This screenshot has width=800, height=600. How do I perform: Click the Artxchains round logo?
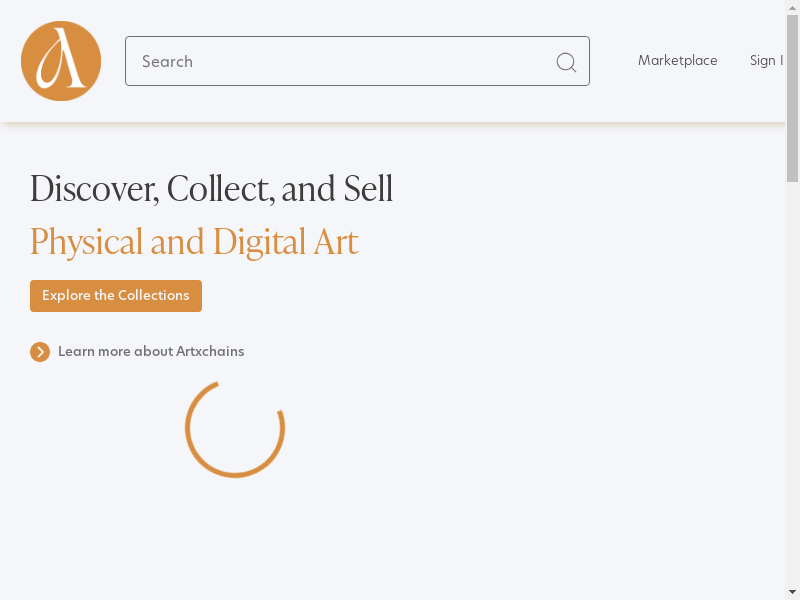coord(61,61)
